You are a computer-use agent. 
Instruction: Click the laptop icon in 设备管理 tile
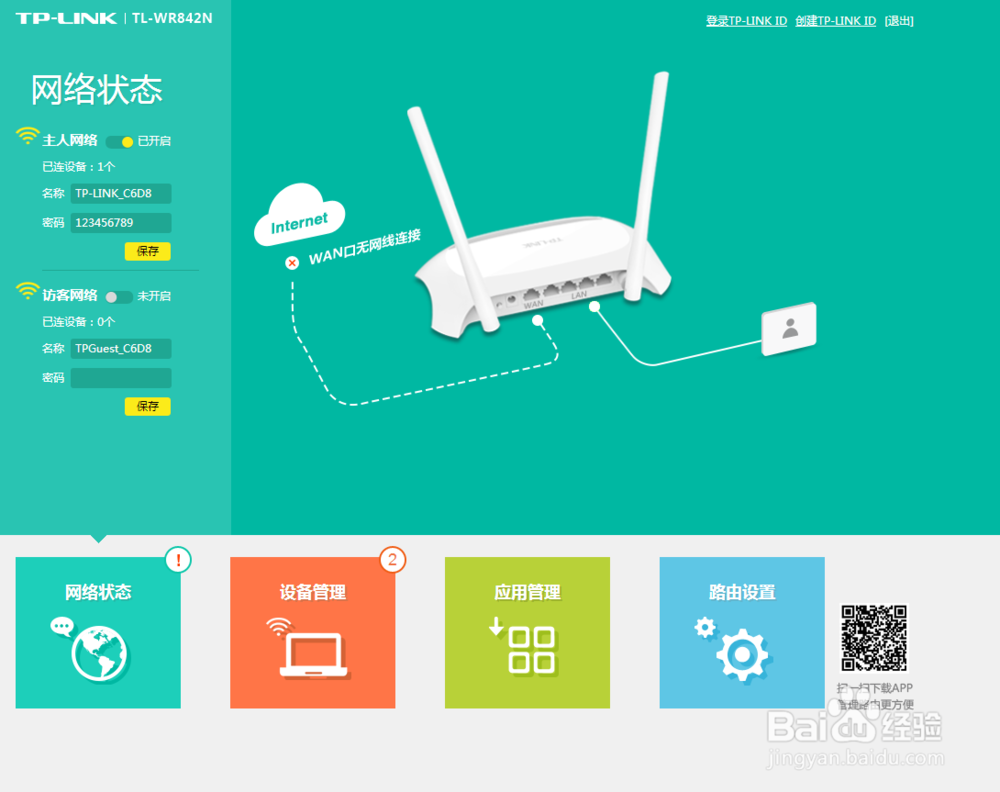313,655
